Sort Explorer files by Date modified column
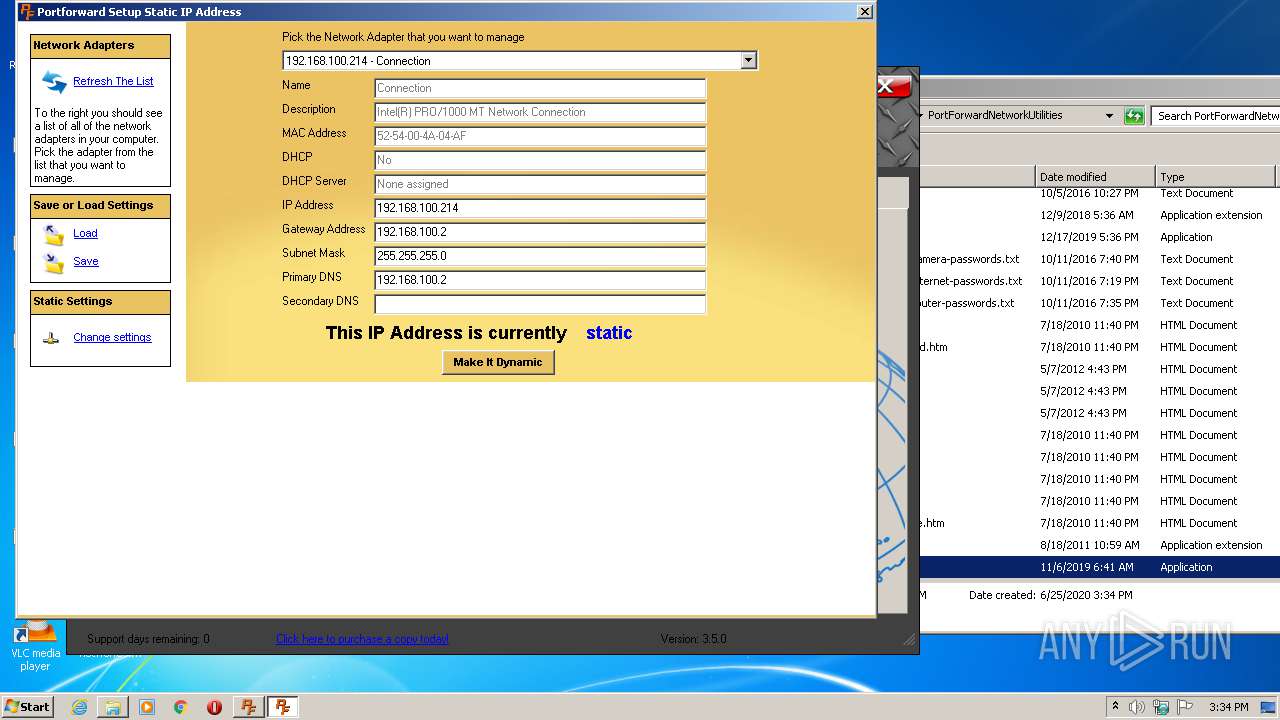1280x720 pixels. 1095,177
